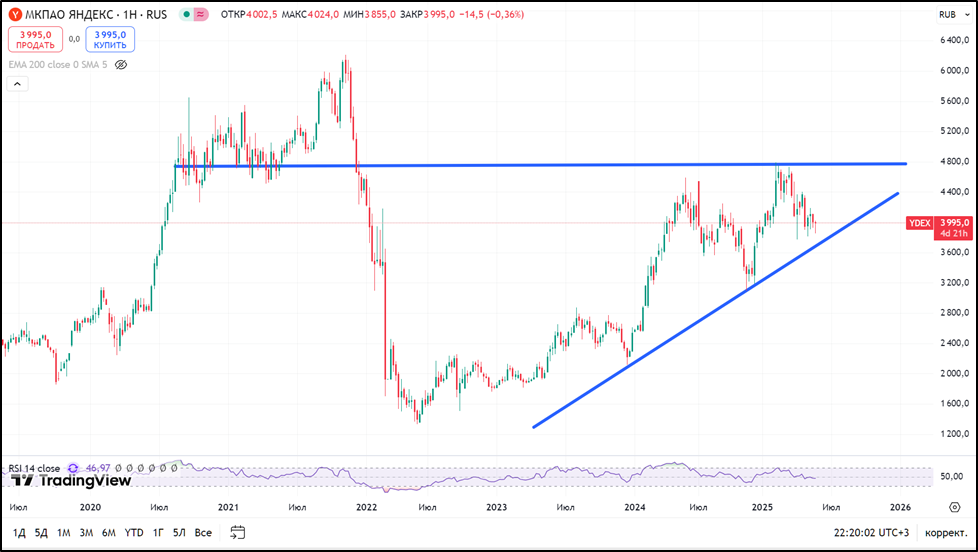Click the МИН low value 3855,0
Viewport: 978px width, 552px height.
pos(380,14)
